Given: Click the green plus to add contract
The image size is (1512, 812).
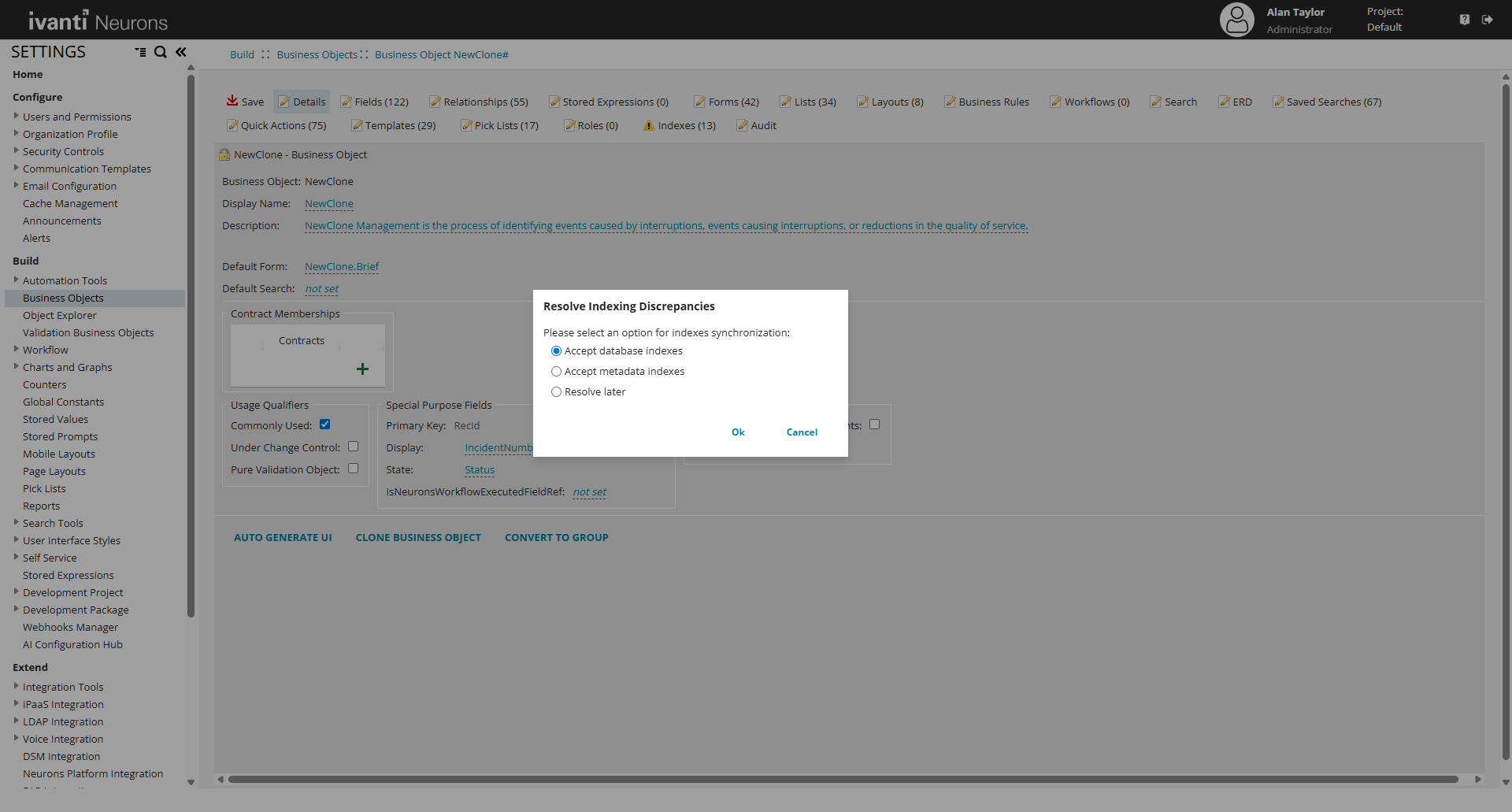Looking at the screenshot, I should point(362,369).
